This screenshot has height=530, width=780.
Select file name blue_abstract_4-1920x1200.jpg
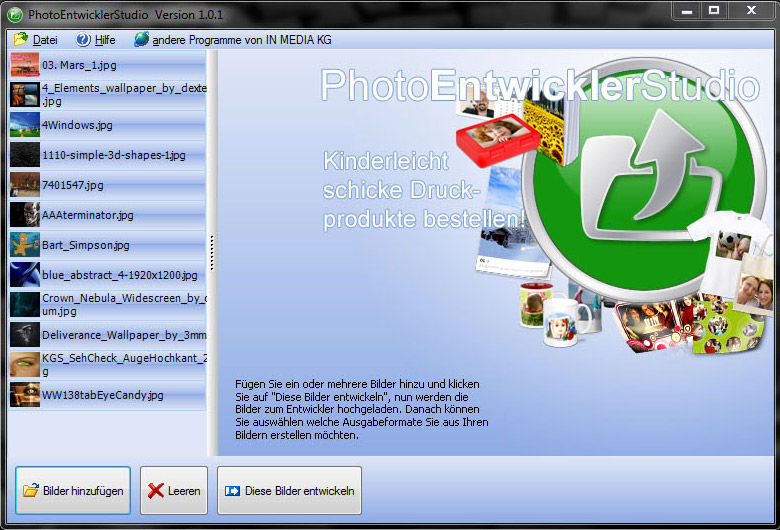pos(120,275)
